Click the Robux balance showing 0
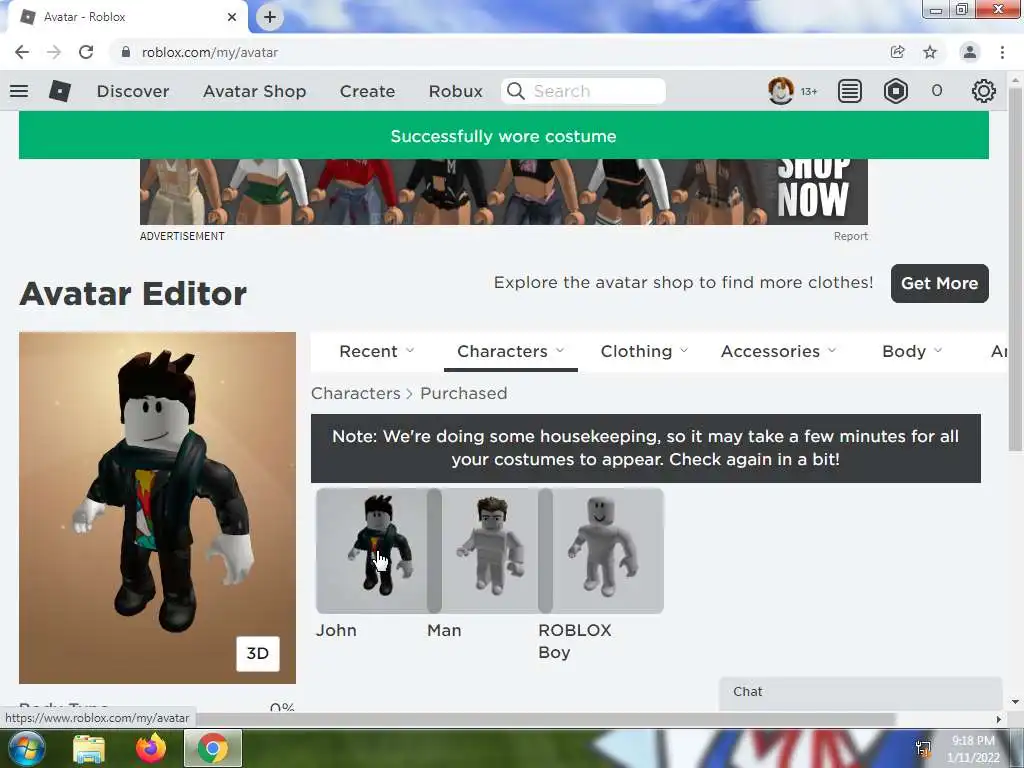1024x768 pixels. (x=936, y=91)
